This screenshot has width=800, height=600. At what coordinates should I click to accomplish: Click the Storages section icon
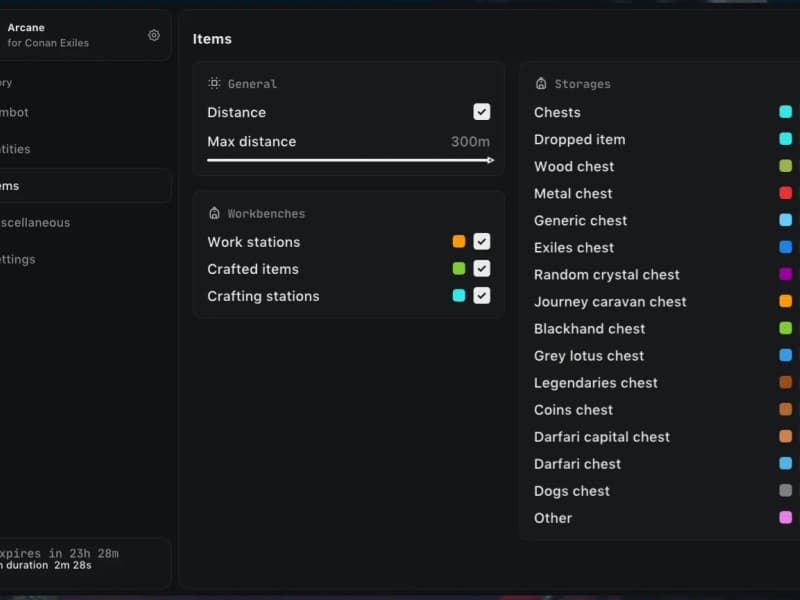(541, 83)
